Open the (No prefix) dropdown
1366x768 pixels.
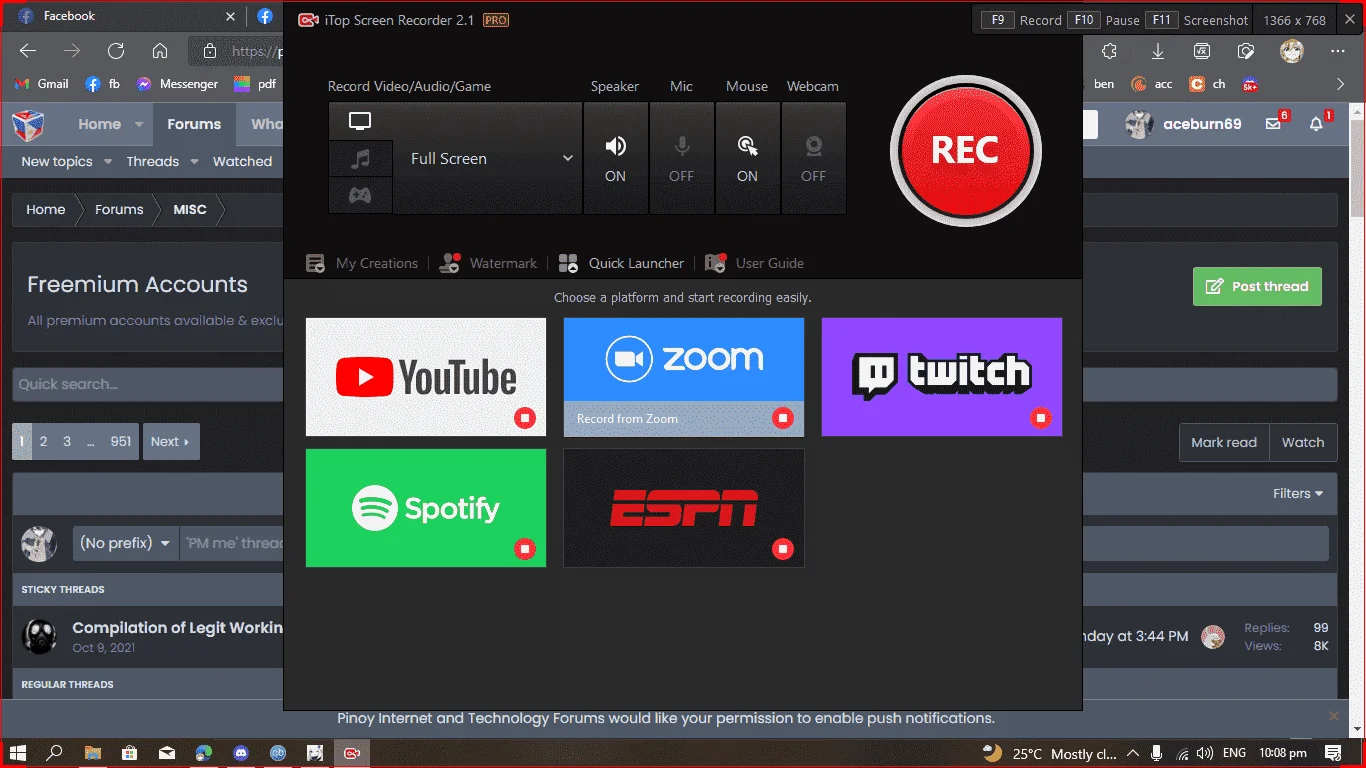pos(126,543)
